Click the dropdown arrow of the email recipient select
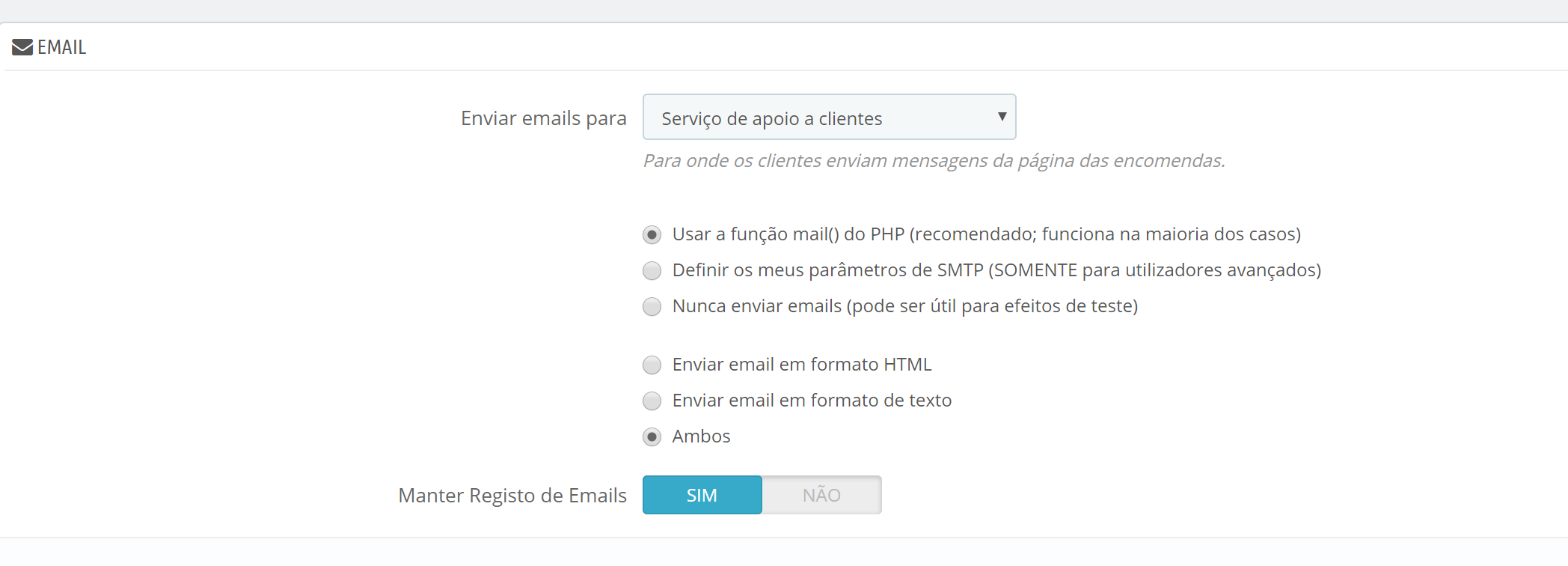Viewport: 1568px width, 566px height. (x=1002, y=117)
